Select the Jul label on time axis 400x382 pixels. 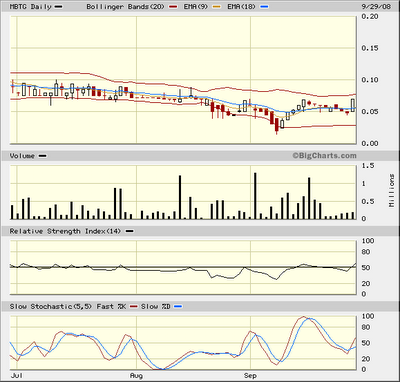coord(17,376)
